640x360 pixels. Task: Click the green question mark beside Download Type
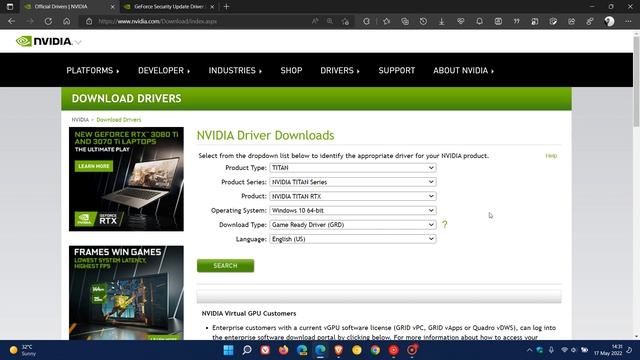pyautogui.click(x=444, y=224)
